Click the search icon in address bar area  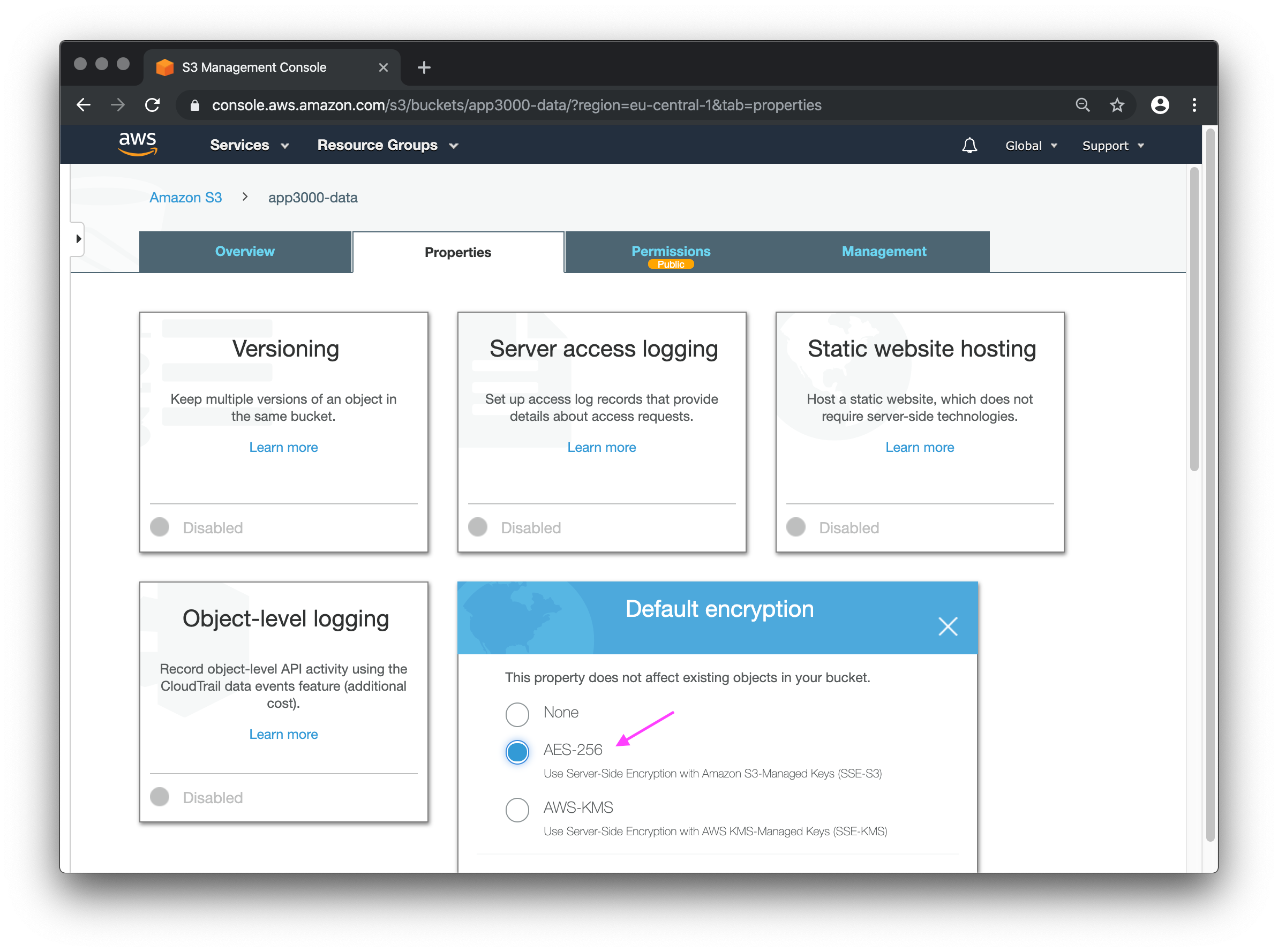coord(1083,105)
